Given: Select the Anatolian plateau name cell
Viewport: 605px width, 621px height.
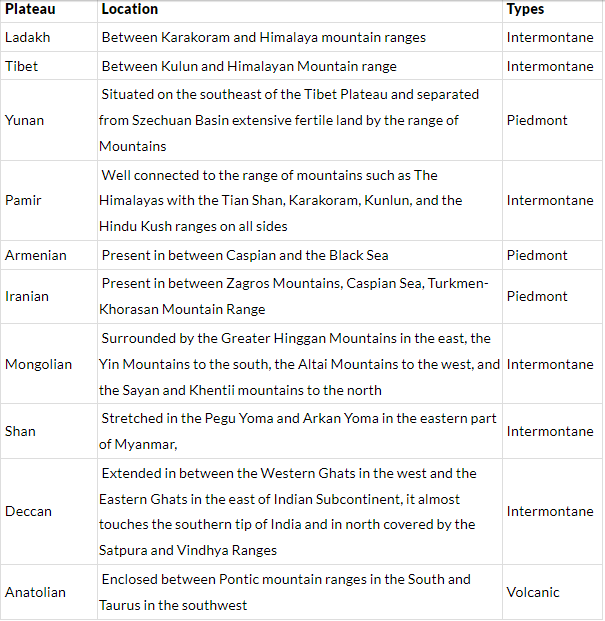Looking at the screenshot, I should pos(36,592).
